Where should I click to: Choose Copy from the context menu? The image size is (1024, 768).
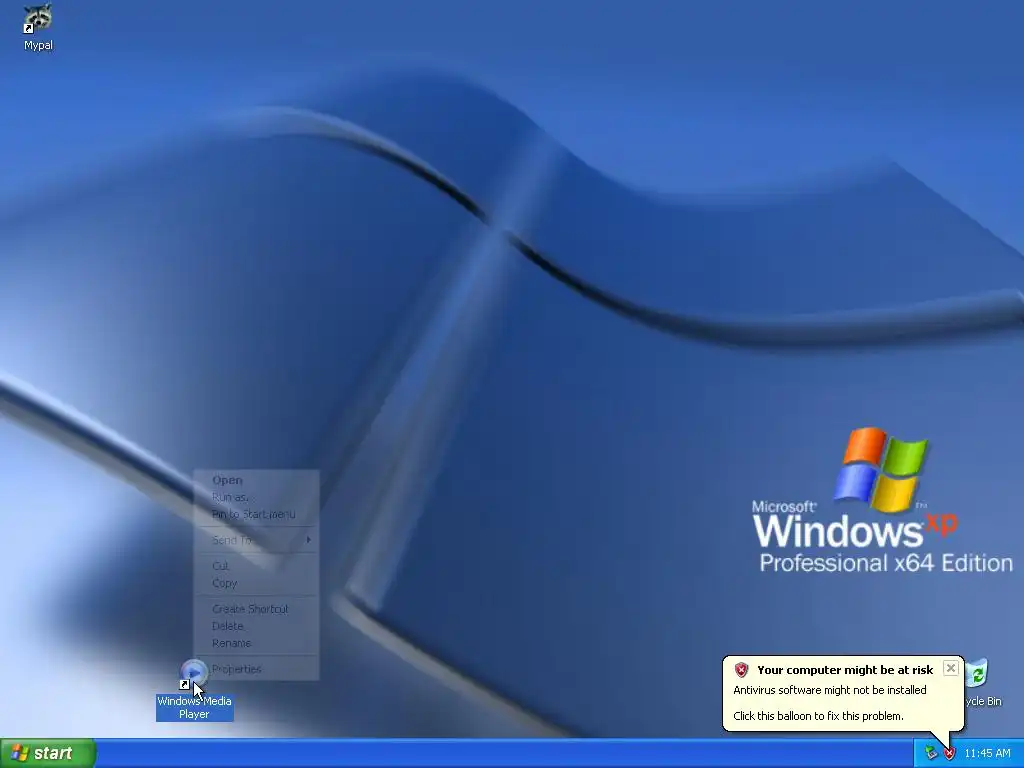[257, 583]
